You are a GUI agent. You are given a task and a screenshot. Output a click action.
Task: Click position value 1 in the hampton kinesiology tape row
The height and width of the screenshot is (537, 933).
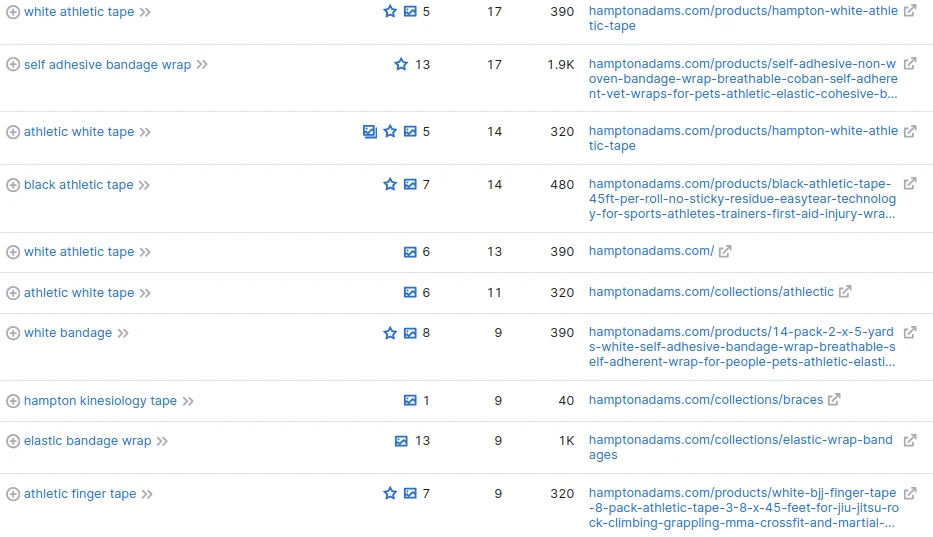click(426, 401)
